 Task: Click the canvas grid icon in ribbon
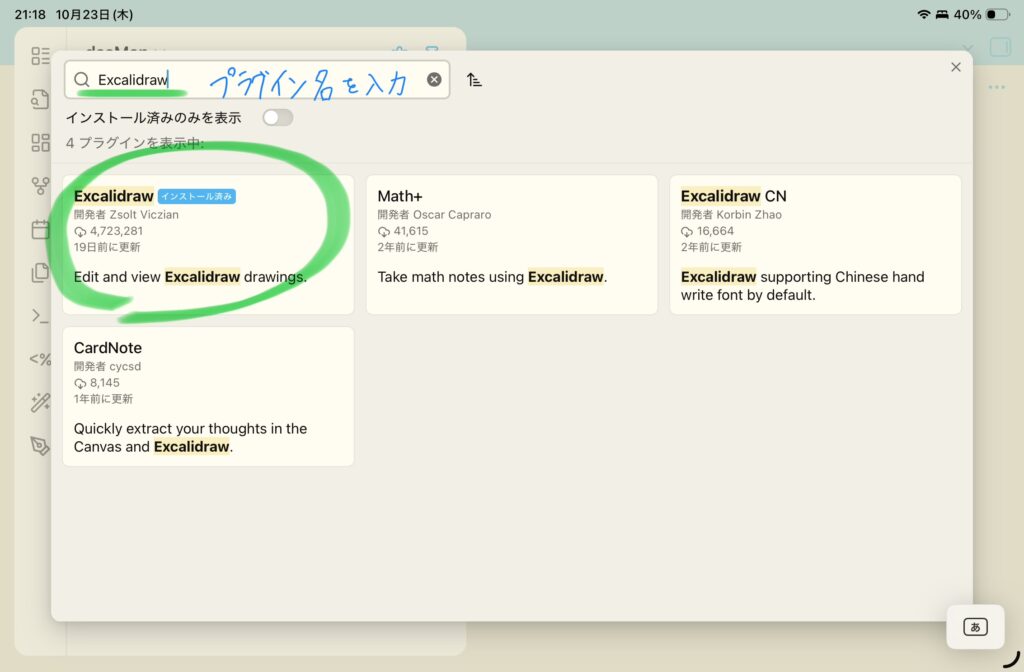(40, 142)
